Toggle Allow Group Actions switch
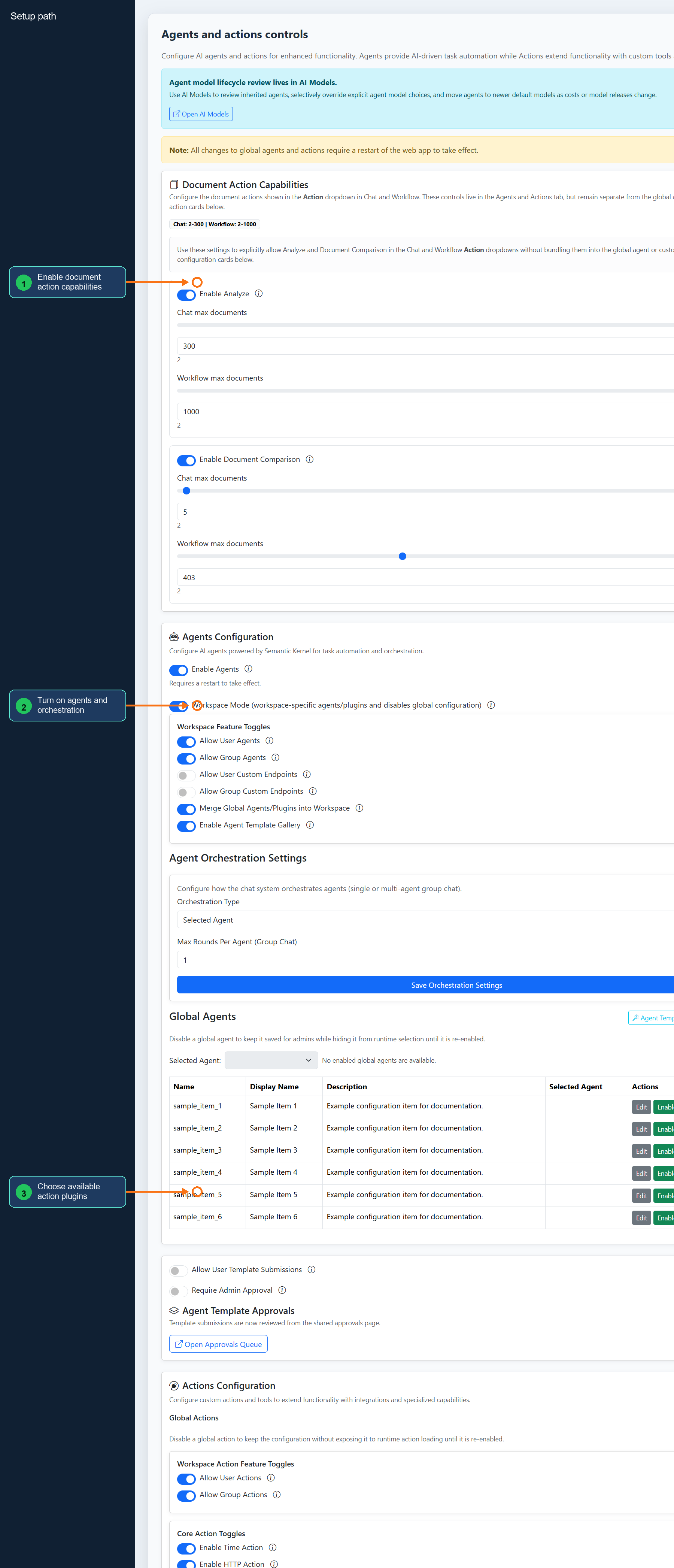The image size is (674, 1568). click(x=186, y=1496)
